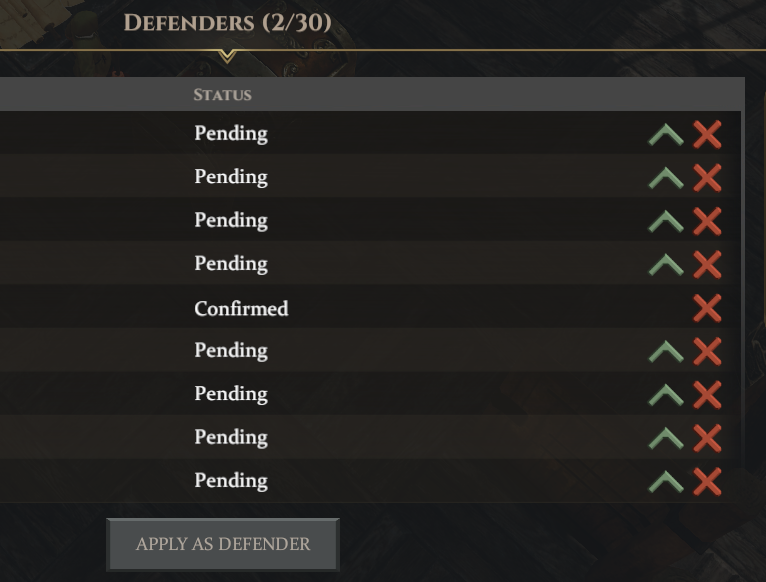Decline the second Pending applicant's red X
The height and width of the screenshot is (582, 766).
tap(707, 178)
